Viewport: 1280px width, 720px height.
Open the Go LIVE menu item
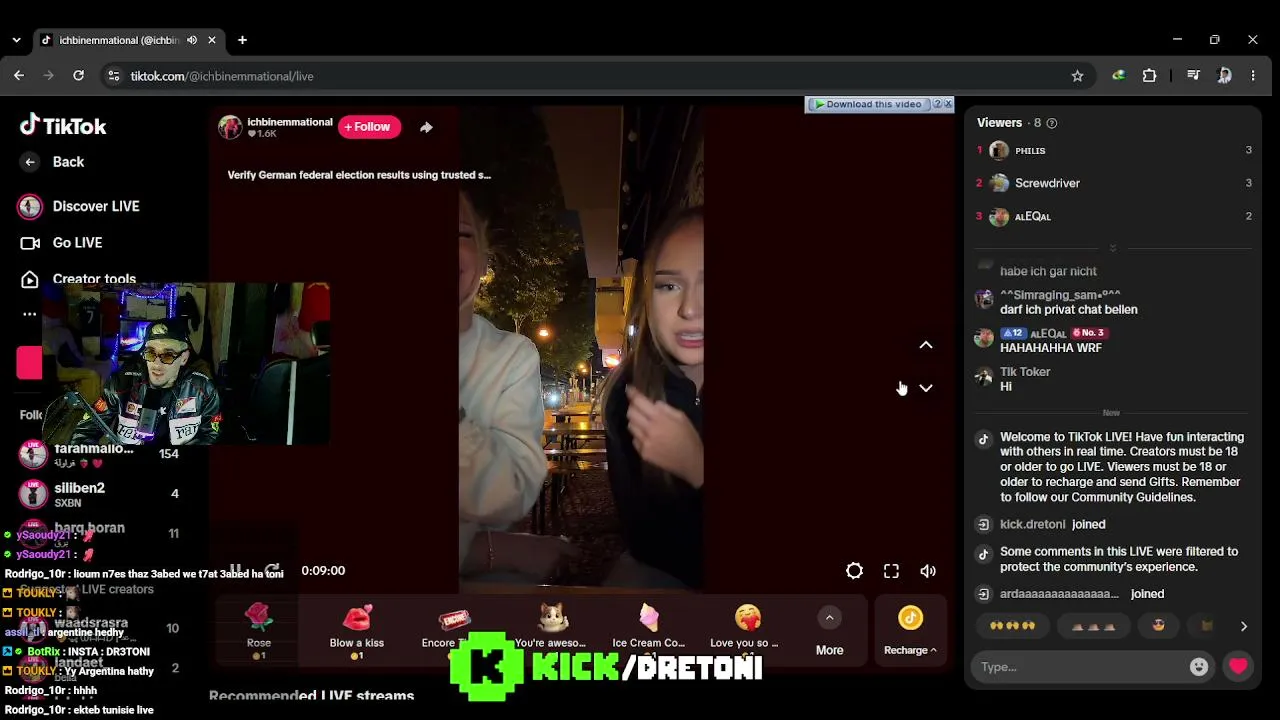61,243
